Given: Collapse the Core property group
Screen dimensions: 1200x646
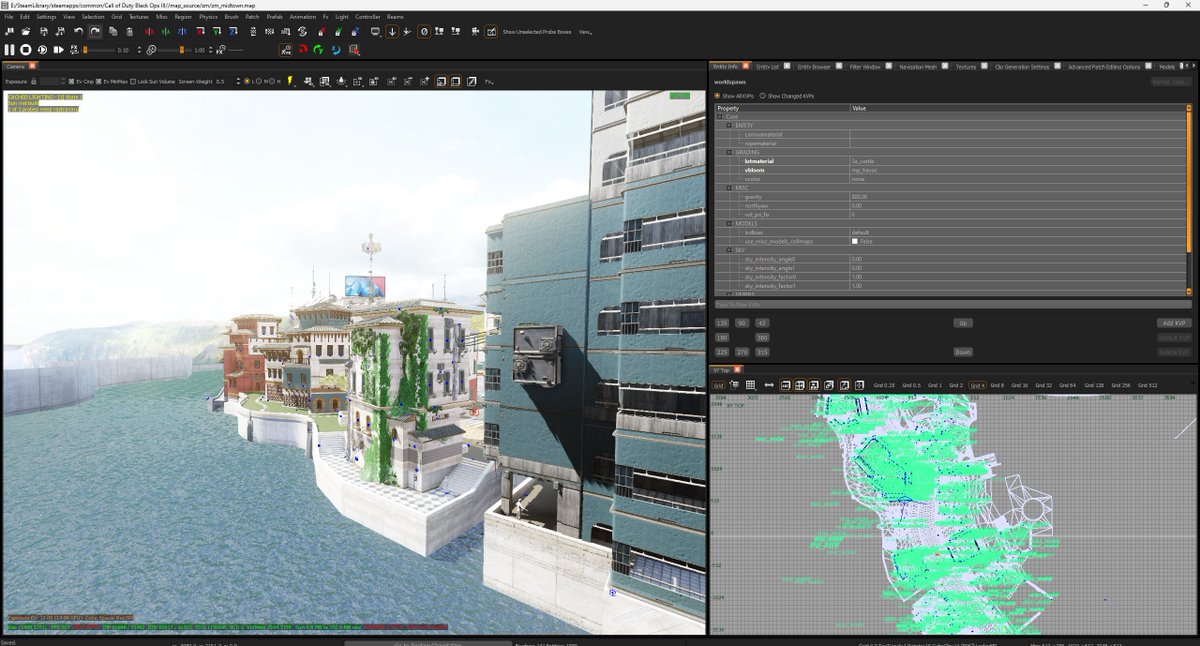Looking at the screenshot, I should (x=720, y=116).
